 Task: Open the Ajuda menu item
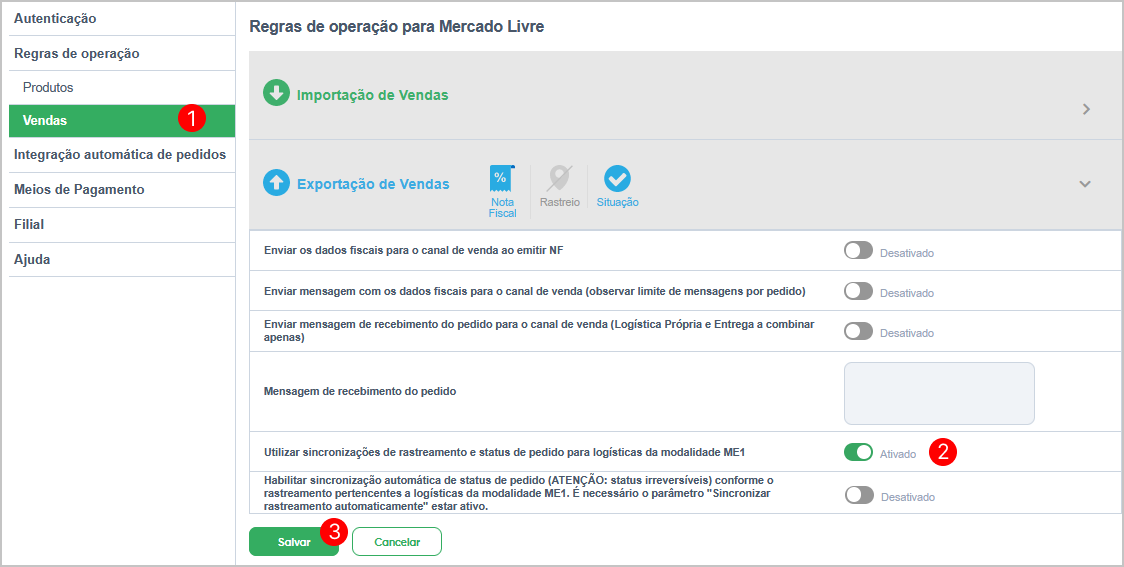tap(122, 259)
